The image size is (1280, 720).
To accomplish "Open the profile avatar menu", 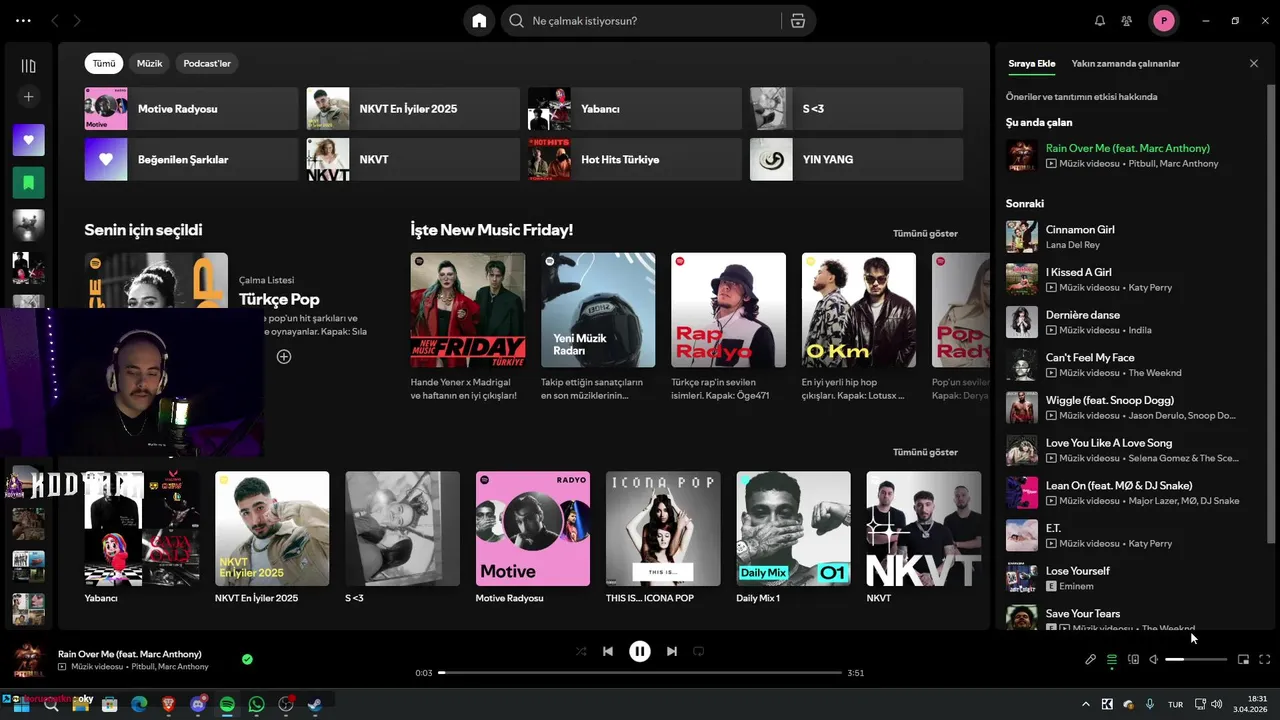I will tap(1163, 20).
